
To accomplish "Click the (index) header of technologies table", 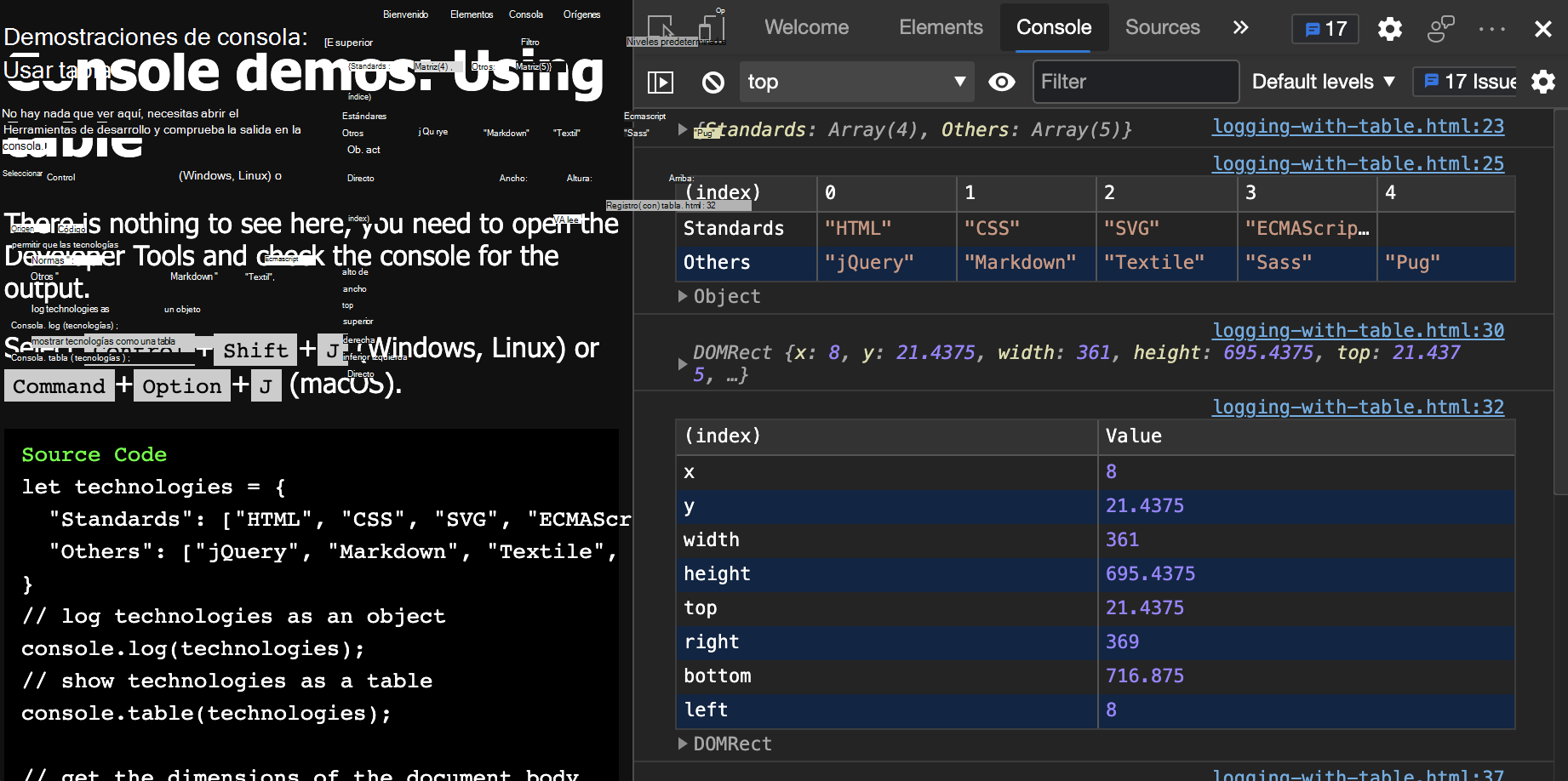I will tap(747, 193).
